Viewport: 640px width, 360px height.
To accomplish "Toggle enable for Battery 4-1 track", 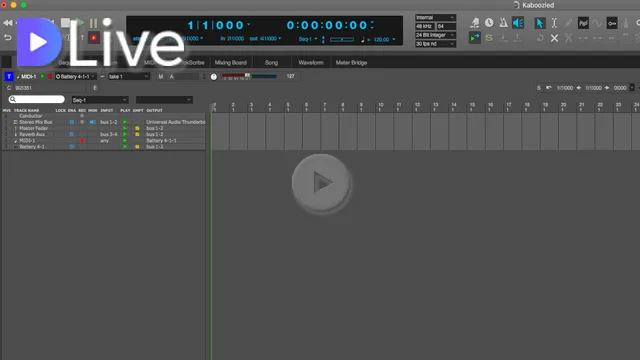I will pyautogui.click(x=71, y=147).
